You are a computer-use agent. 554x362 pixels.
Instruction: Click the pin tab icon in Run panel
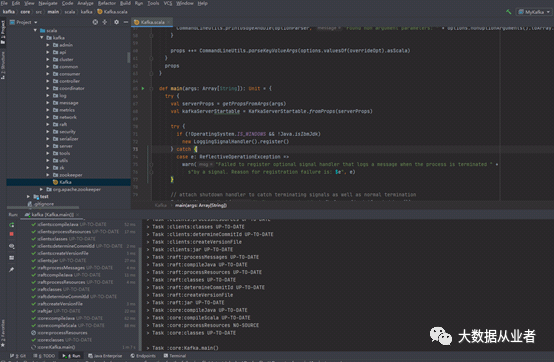[x=12, y=269]
